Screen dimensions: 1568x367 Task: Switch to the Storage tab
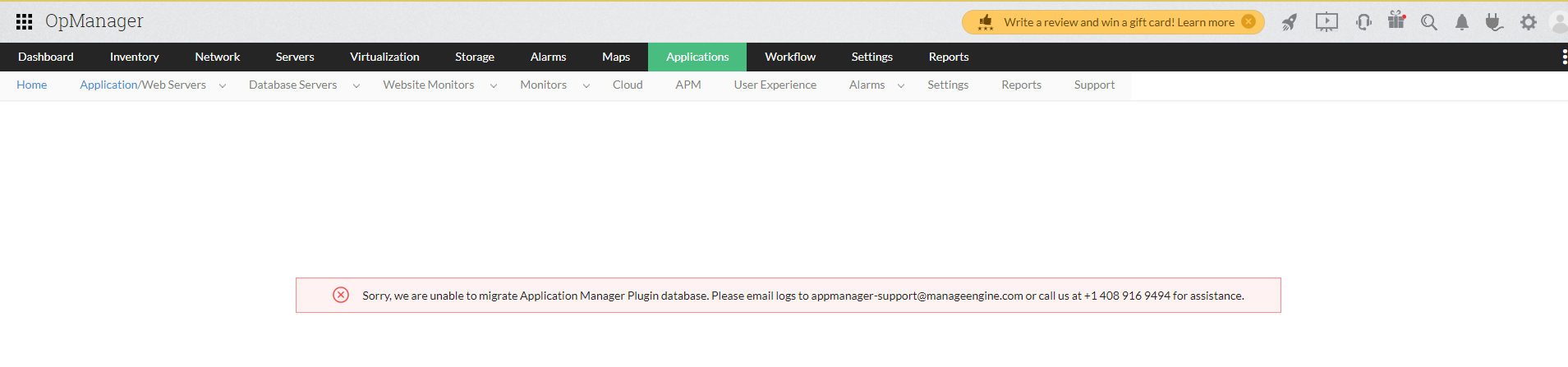tap(475, 57)
